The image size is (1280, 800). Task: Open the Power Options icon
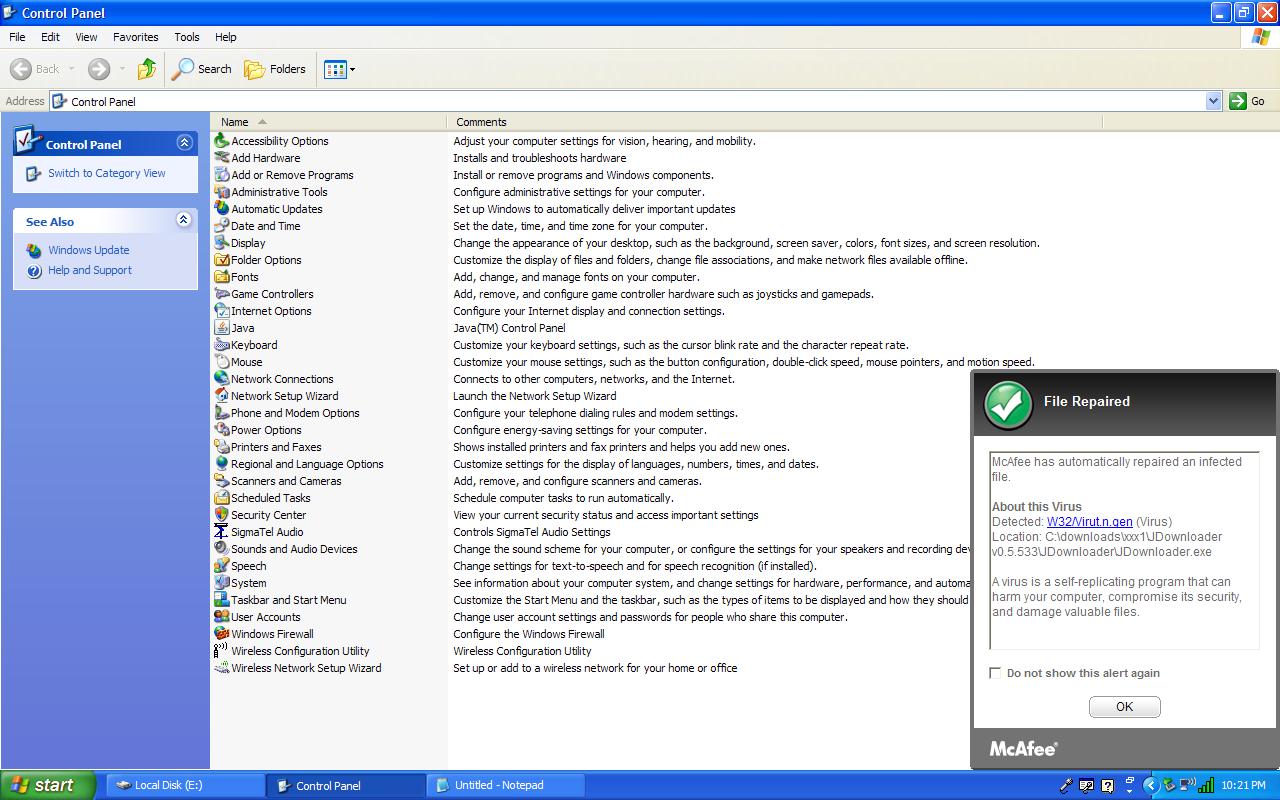click(x=222, y=430)
